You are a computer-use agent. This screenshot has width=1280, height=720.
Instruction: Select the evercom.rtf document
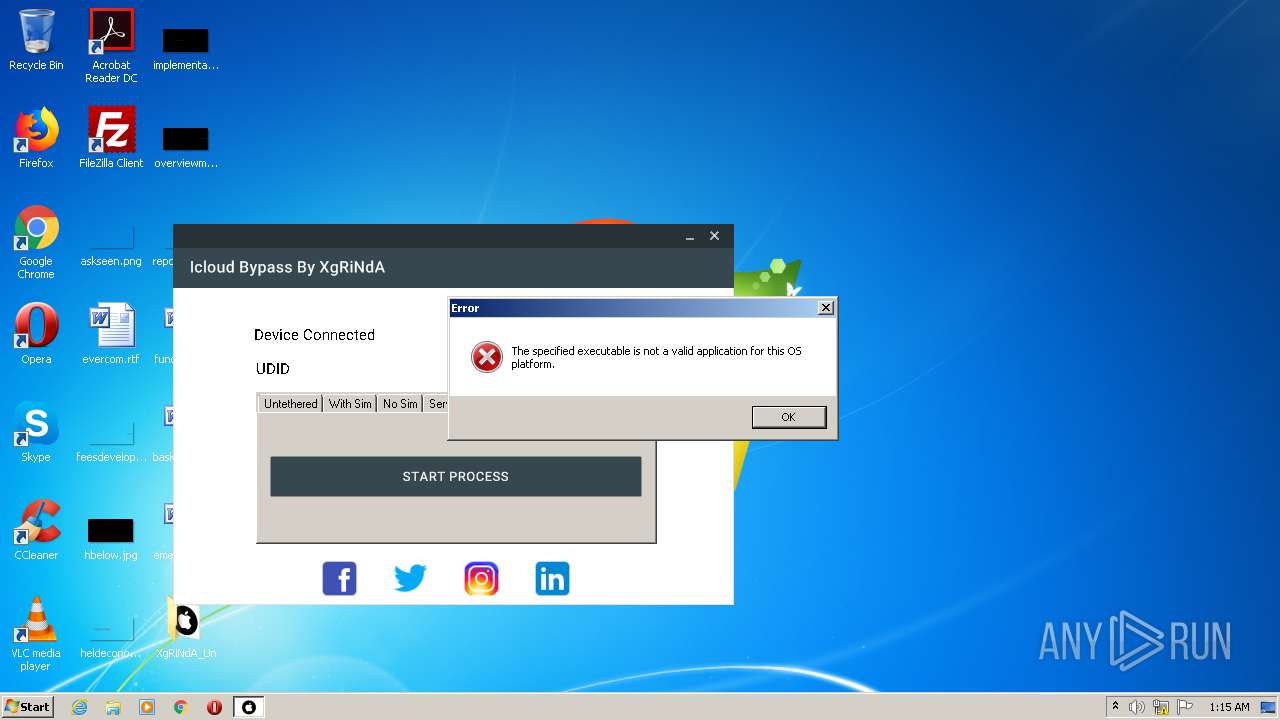click(111, 334)
